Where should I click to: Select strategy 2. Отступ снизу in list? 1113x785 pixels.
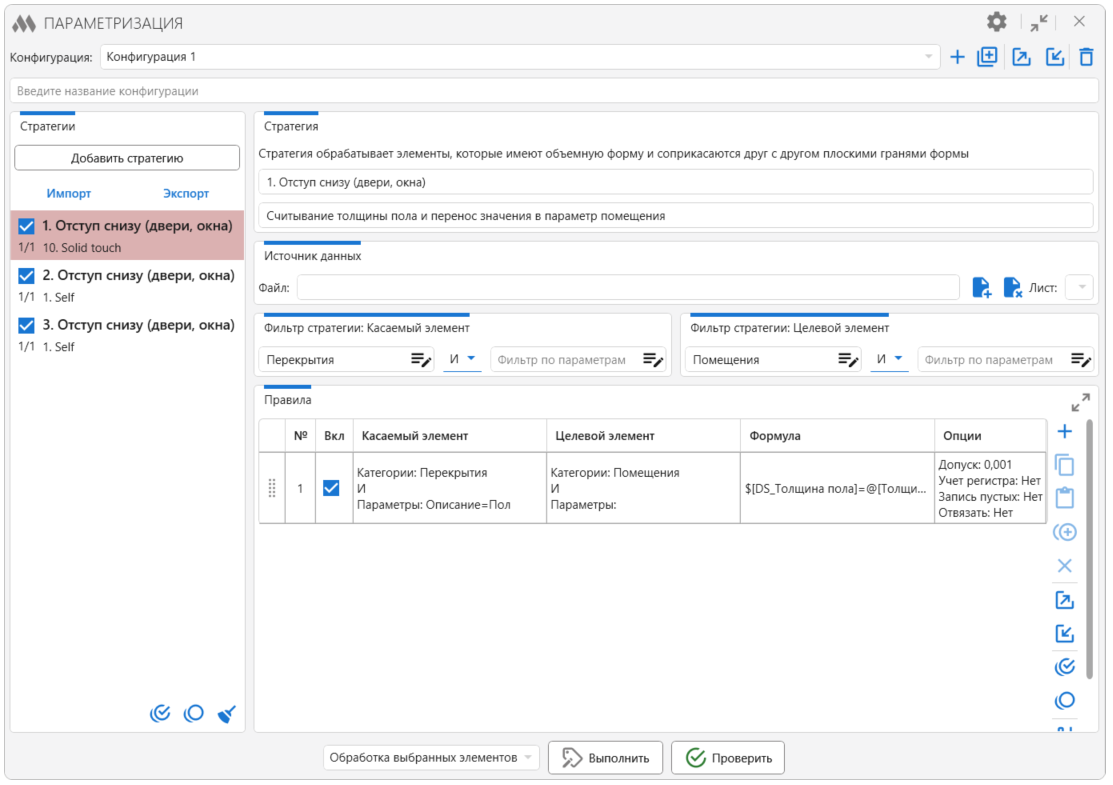(127, 285)
